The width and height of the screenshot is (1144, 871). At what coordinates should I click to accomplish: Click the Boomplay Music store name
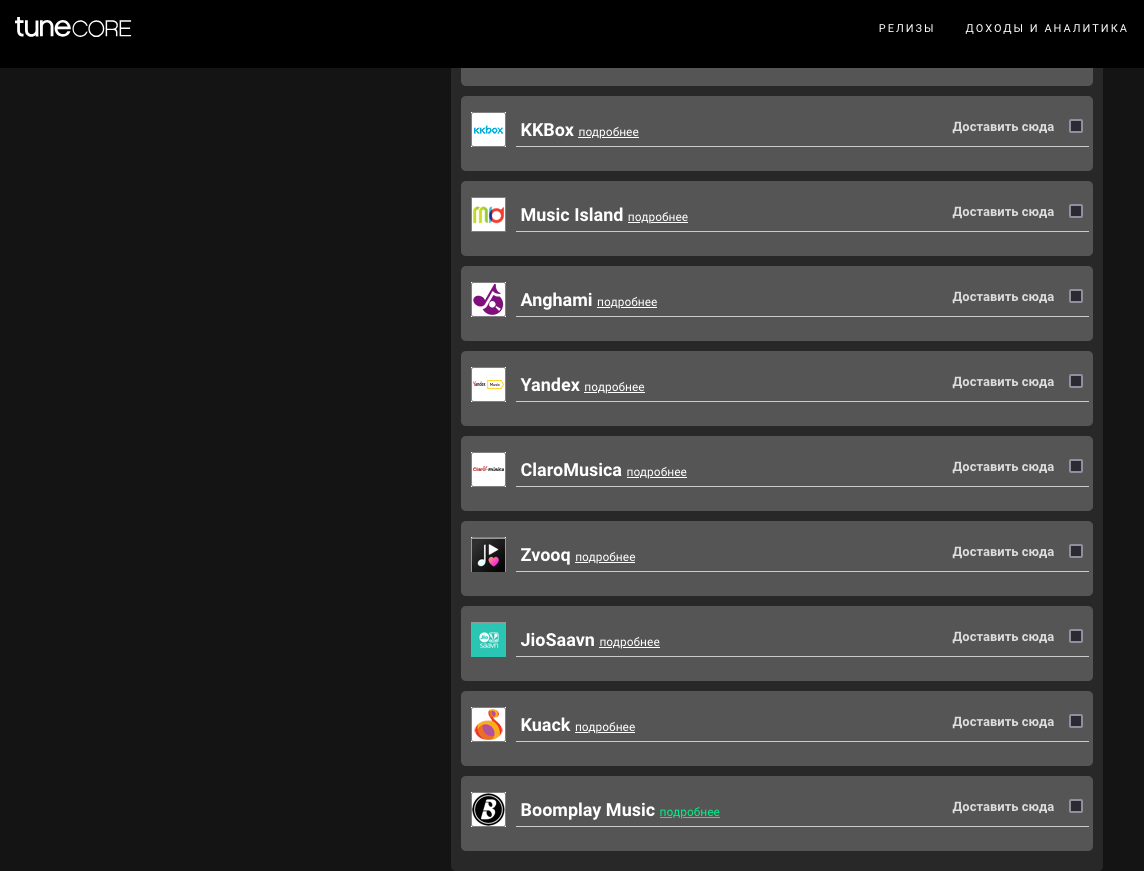coord(587,810)
